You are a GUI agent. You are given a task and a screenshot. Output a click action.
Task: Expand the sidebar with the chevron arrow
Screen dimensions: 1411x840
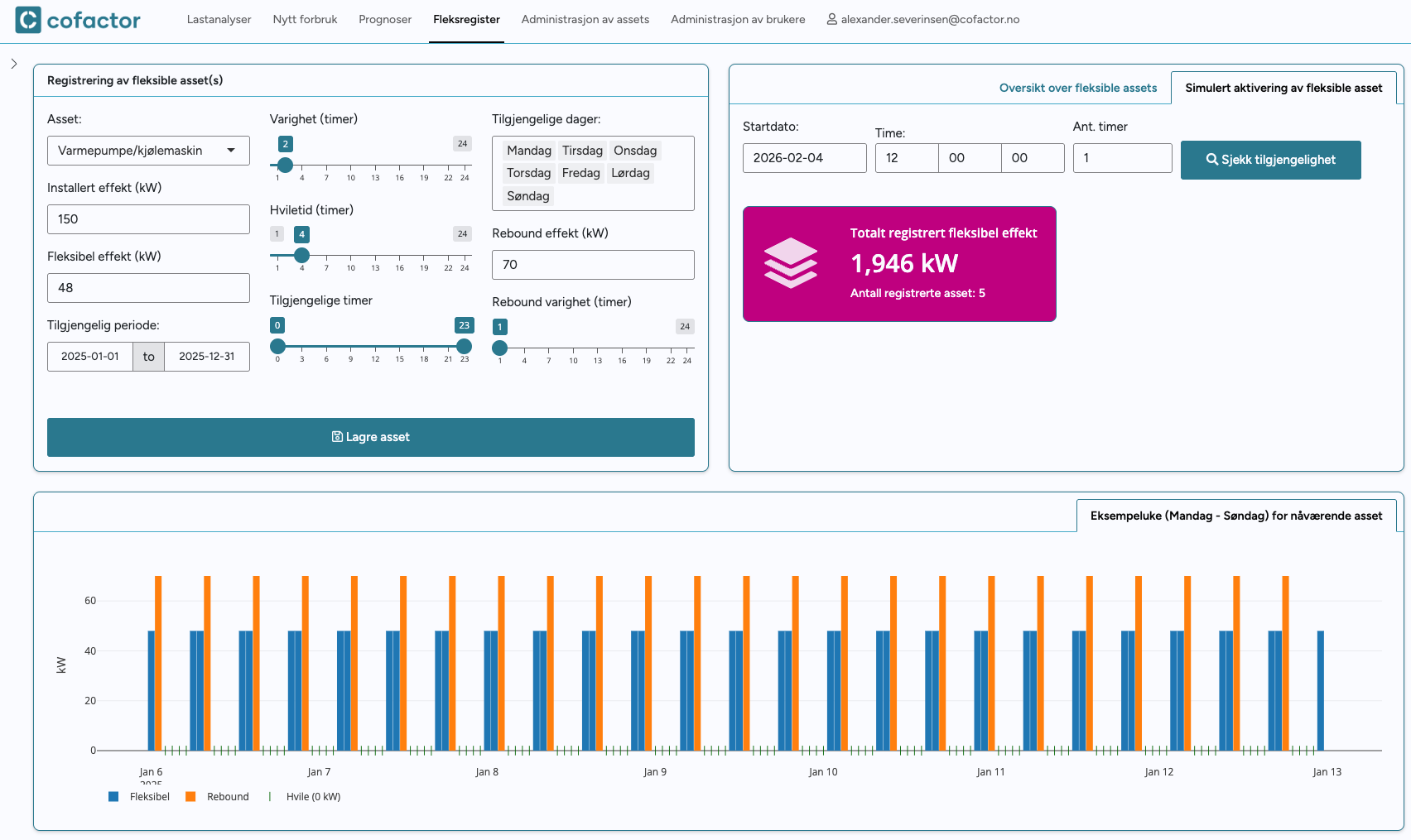coord(14,64)
